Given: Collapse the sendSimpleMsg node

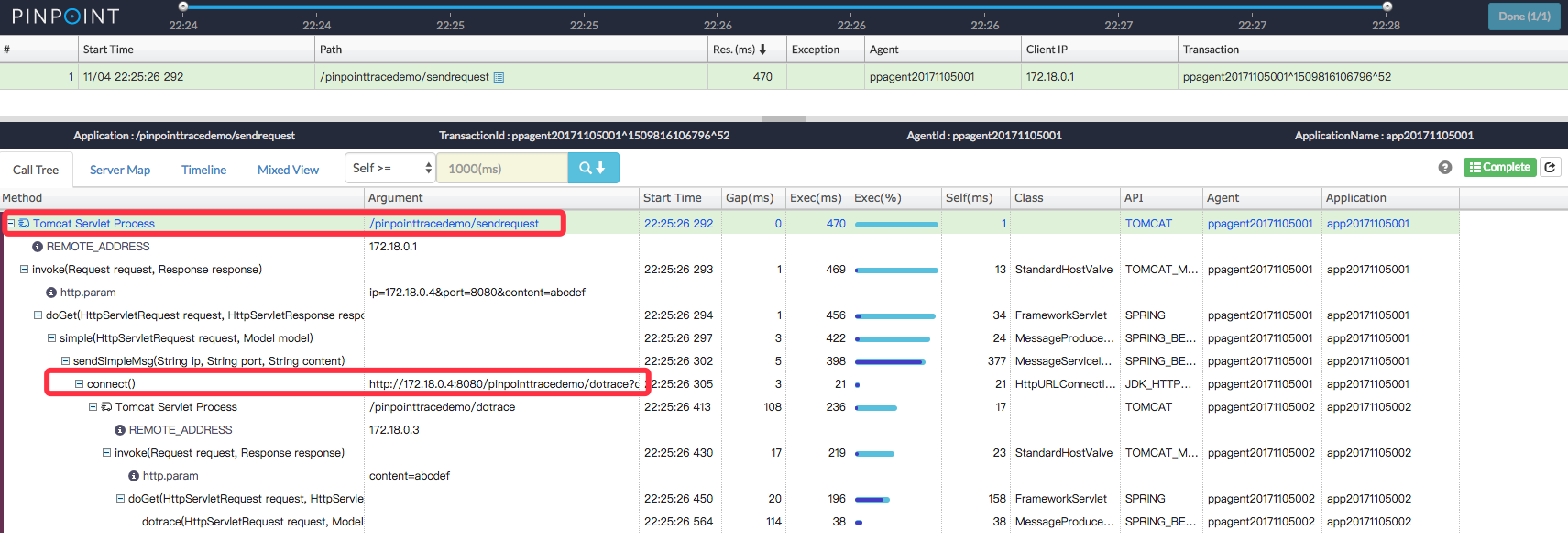Looking at the screenshot, I should (x=66, y=361).
